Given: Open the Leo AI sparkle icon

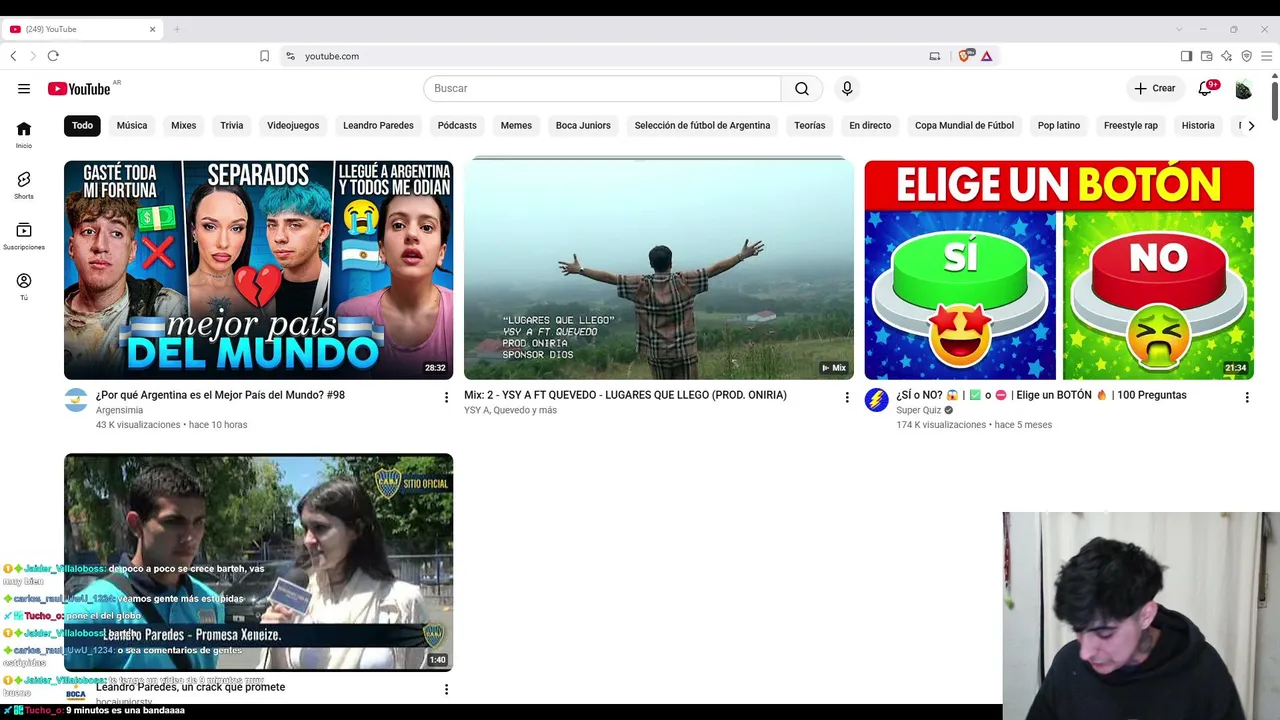Looking at the screenshot, I should click(x=1226, y=56).
